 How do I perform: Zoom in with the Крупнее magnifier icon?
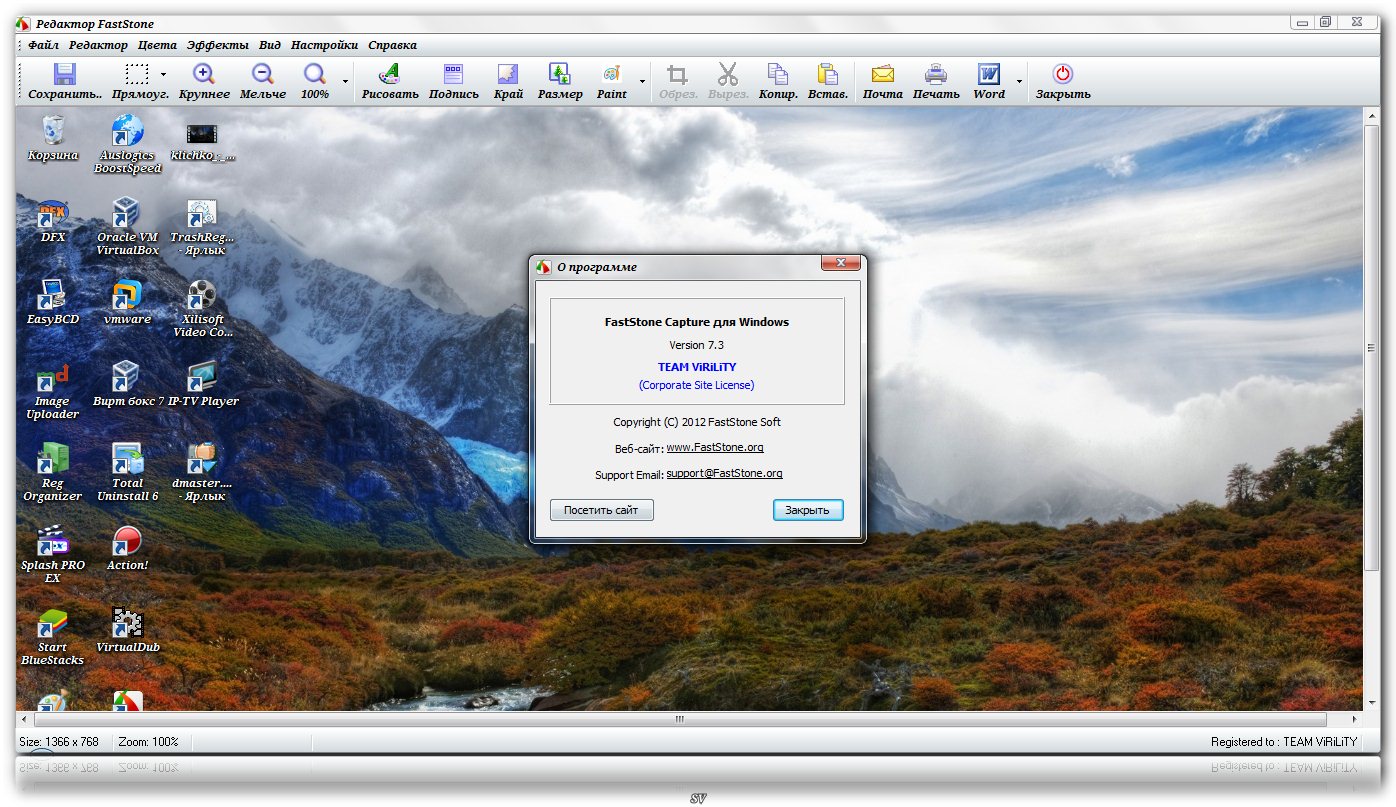click(x=204, y=75)
